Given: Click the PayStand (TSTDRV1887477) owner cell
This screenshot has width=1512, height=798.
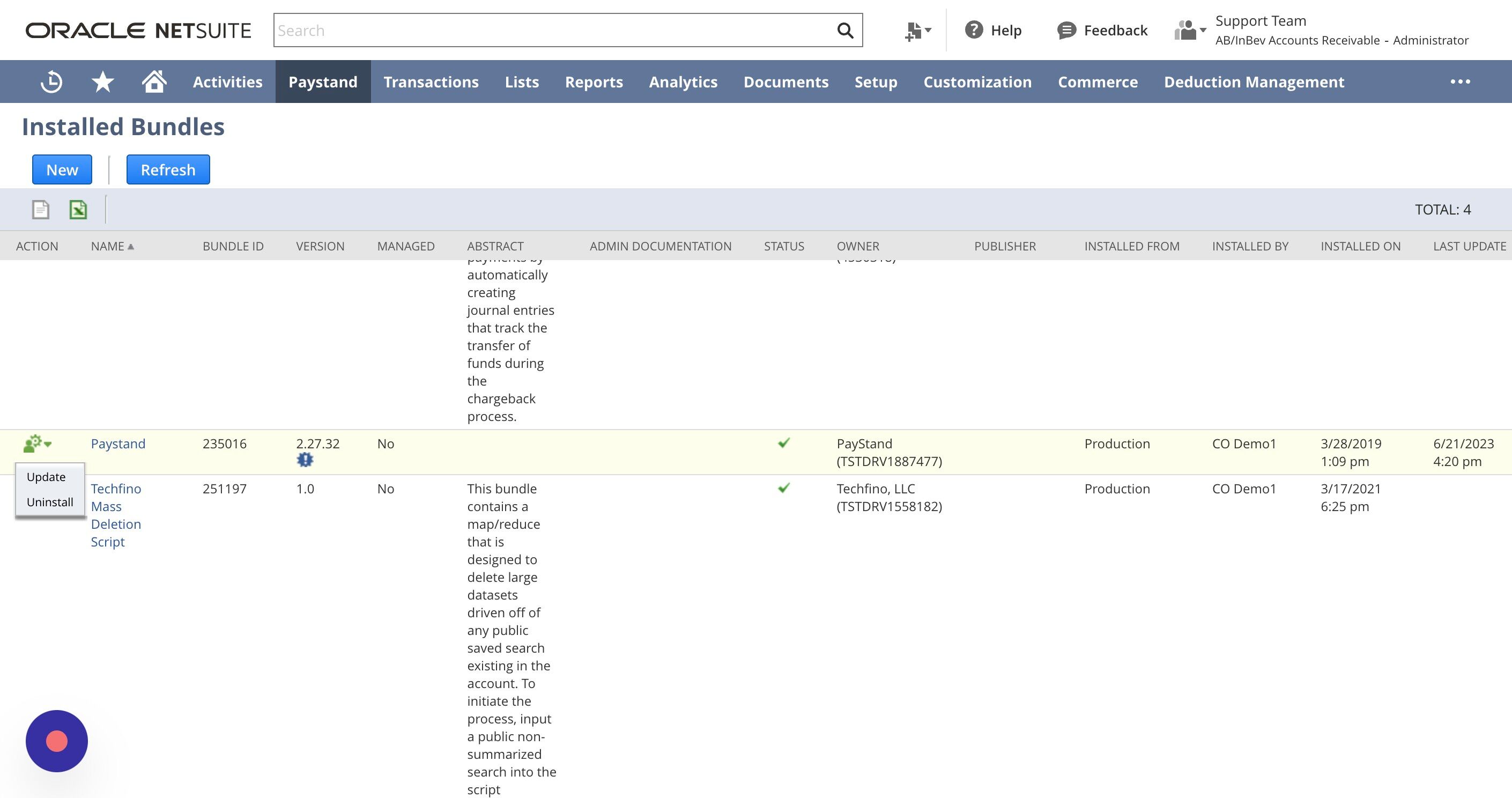Looking at the screenshot, I should click(x=890, y=453).
